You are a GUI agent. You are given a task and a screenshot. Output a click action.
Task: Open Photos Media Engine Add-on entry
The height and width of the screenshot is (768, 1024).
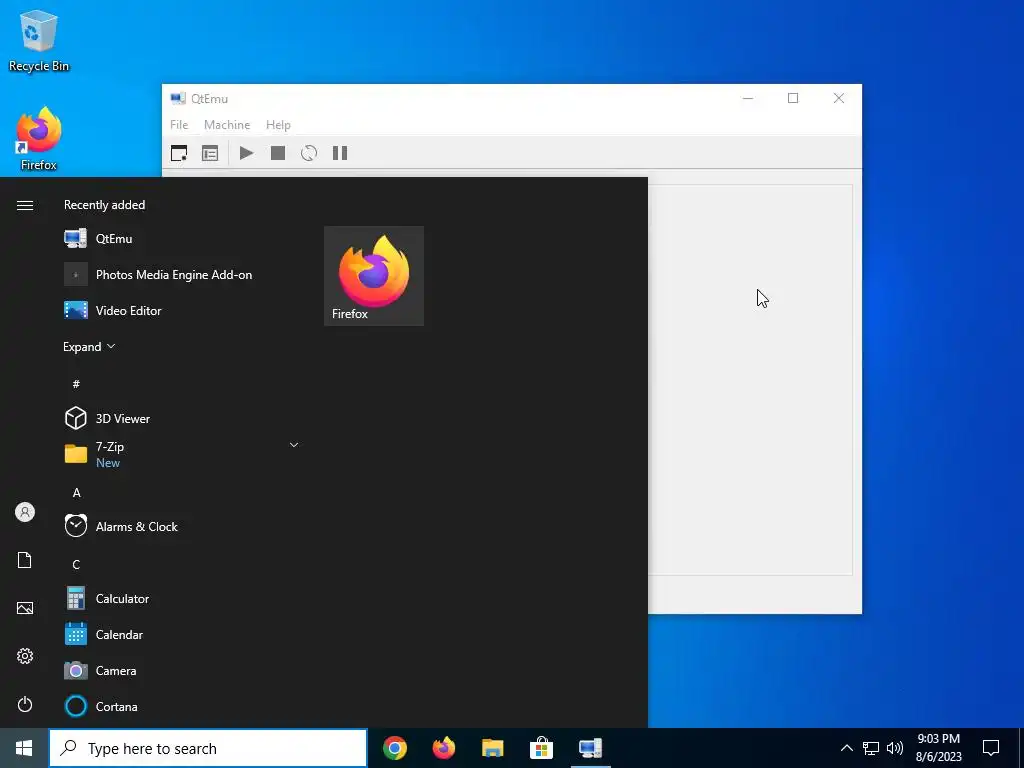183,274
